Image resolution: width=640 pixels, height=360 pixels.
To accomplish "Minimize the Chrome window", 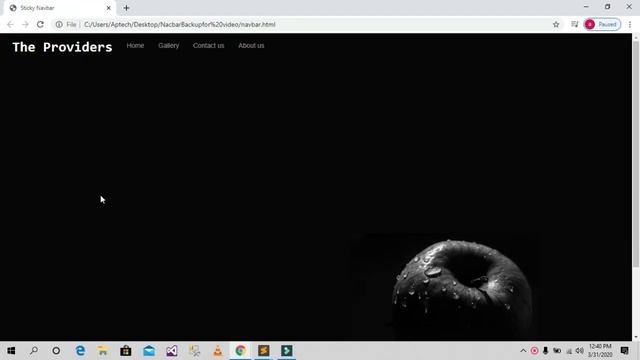I will click(586, 7).
